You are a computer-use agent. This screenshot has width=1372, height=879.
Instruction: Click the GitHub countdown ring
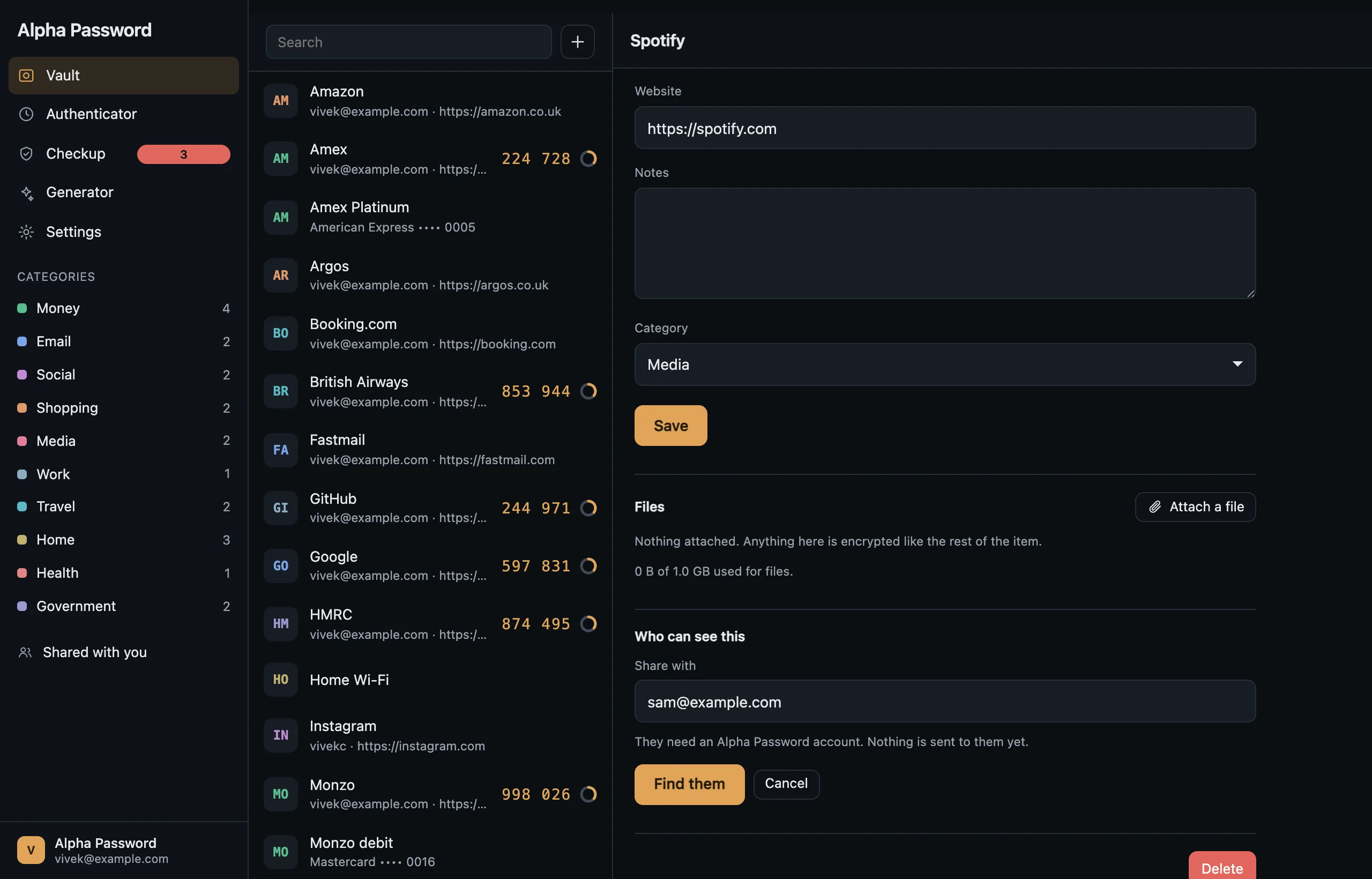(x=588, y=508)
